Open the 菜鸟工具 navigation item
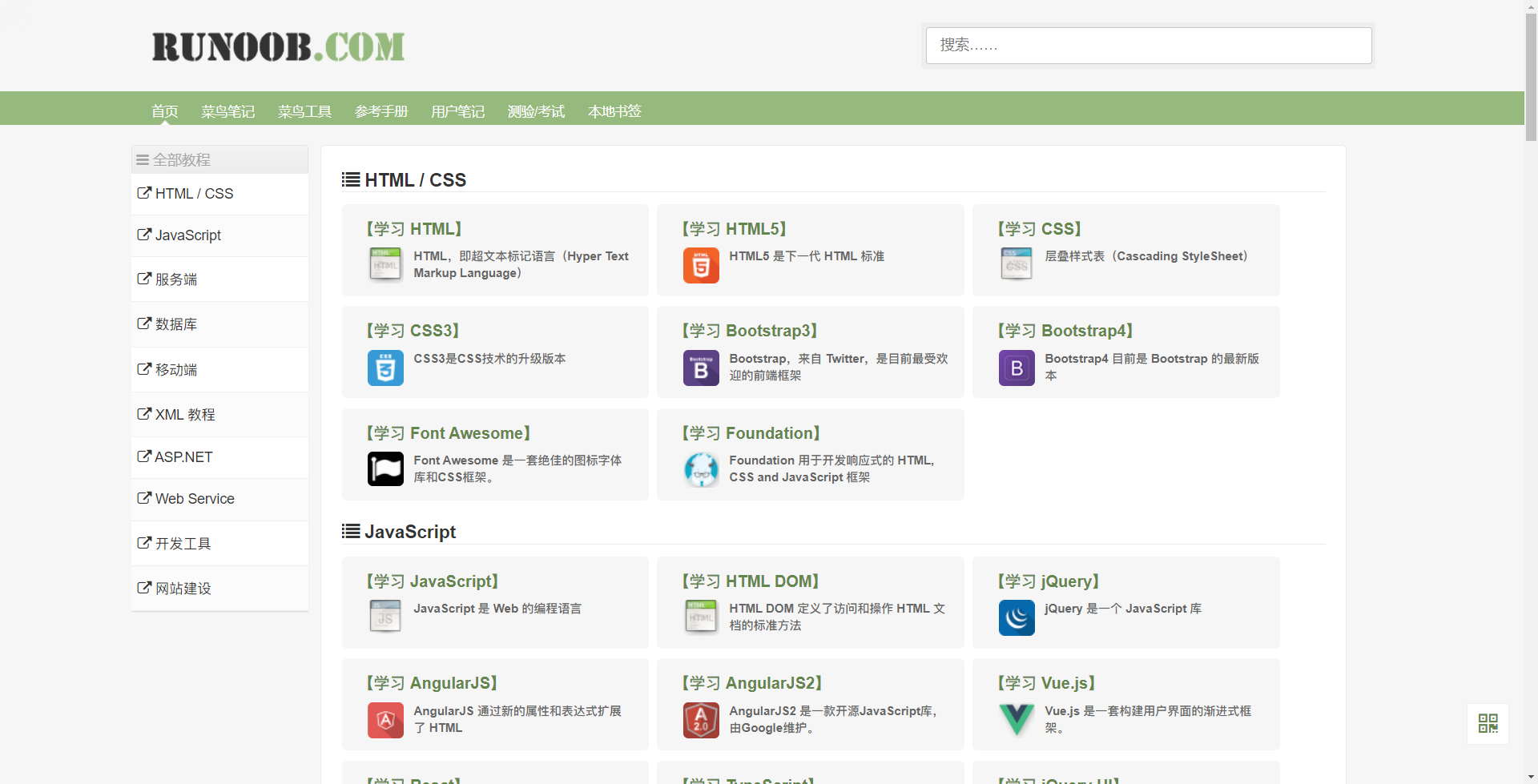 (x=304, y=111)
